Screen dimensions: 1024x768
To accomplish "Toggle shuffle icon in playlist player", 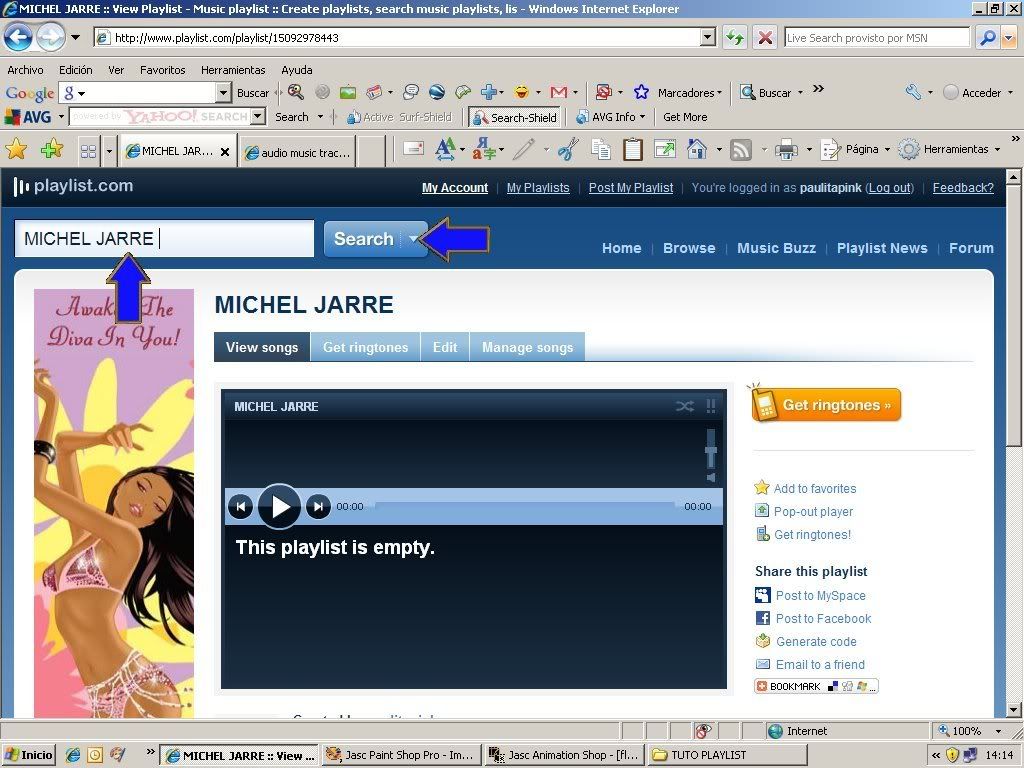I will [x=684, y=406].
